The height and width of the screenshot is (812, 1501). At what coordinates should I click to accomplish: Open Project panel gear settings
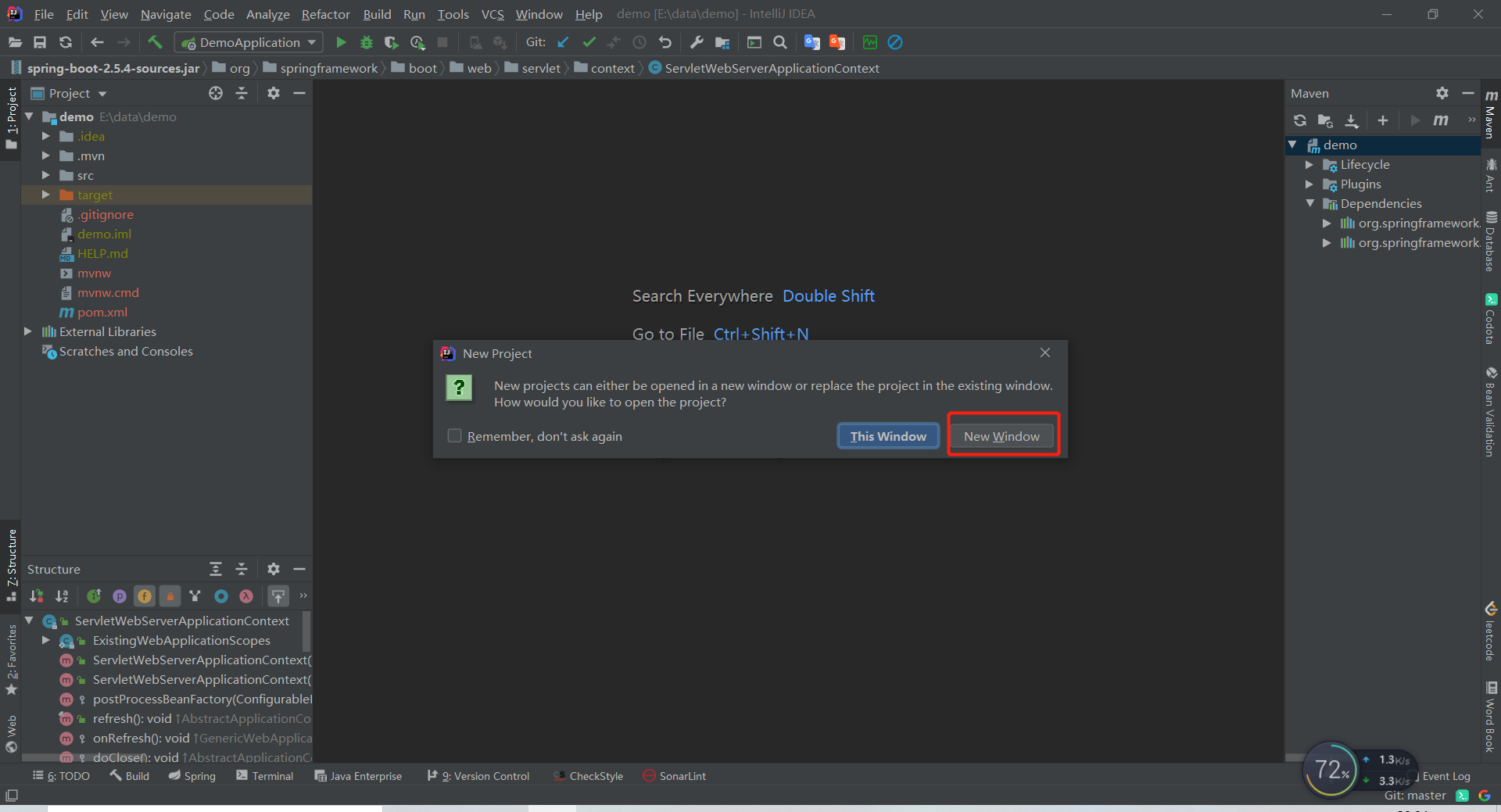click(x=273, y=93)
